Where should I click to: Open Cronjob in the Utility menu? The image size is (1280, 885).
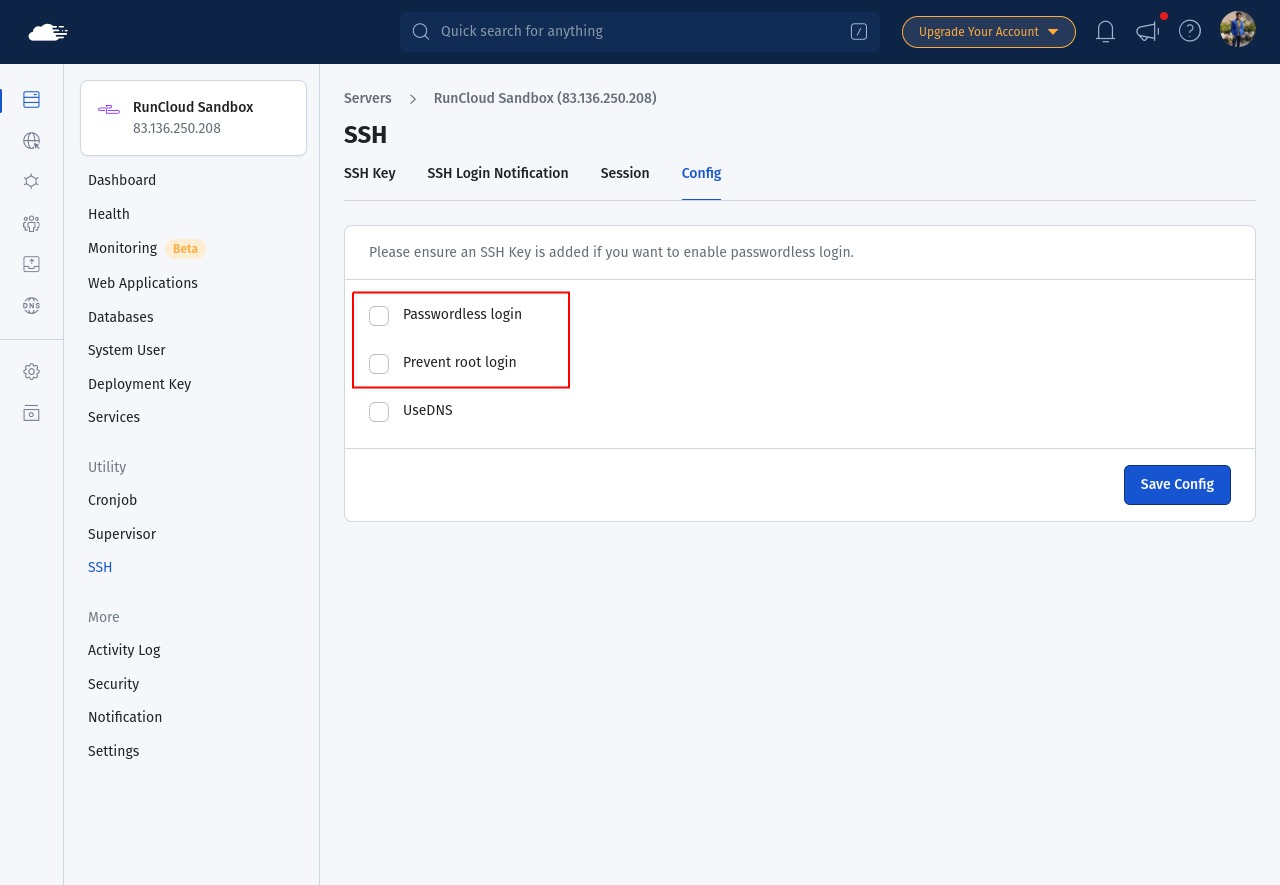point(112,500)
